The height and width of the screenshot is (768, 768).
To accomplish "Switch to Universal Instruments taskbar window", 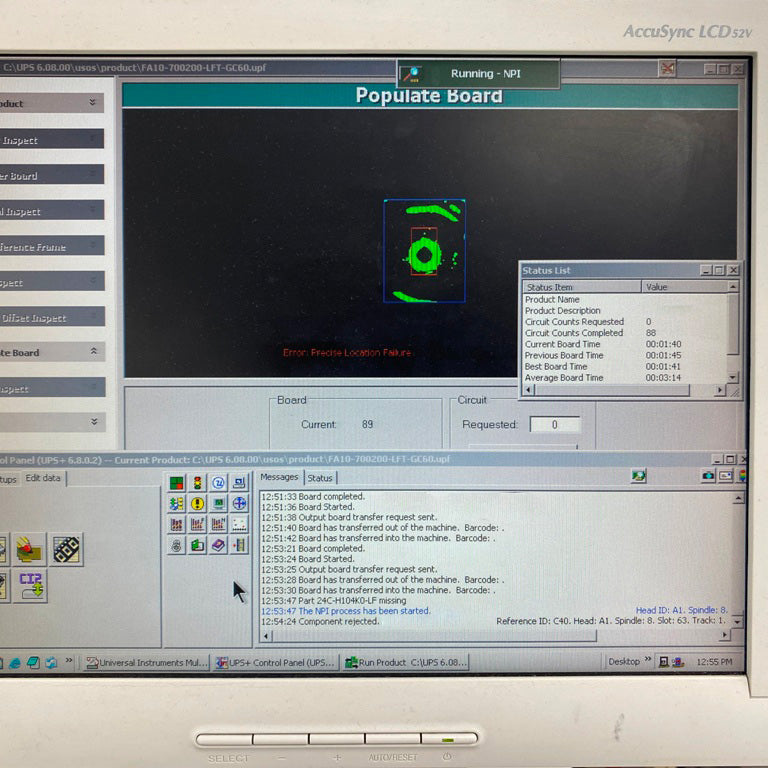I will tap(147, 662).
